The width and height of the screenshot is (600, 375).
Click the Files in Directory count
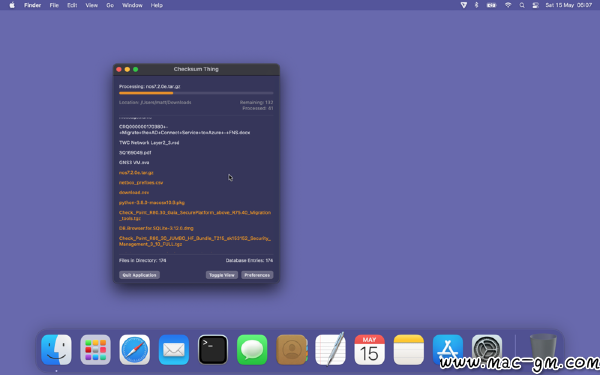[142, 261]
